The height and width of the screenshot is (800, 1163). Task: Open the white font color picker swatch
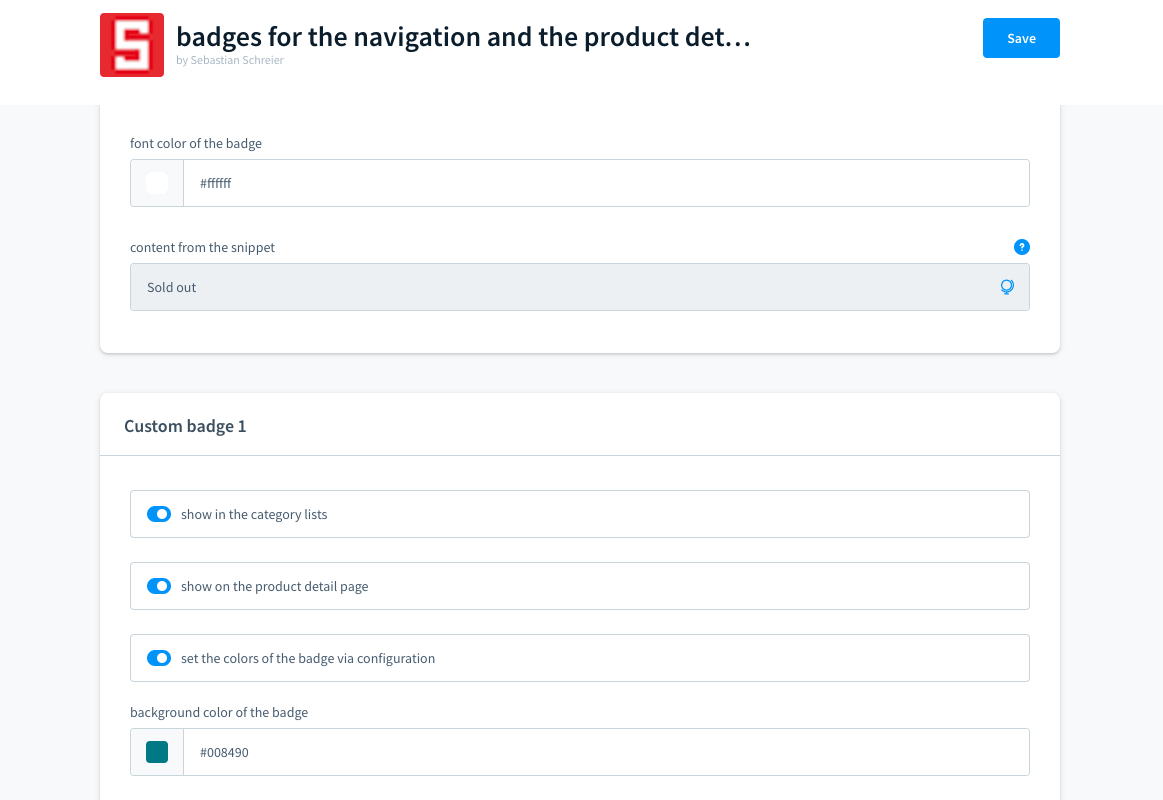[x=157, y=183]
